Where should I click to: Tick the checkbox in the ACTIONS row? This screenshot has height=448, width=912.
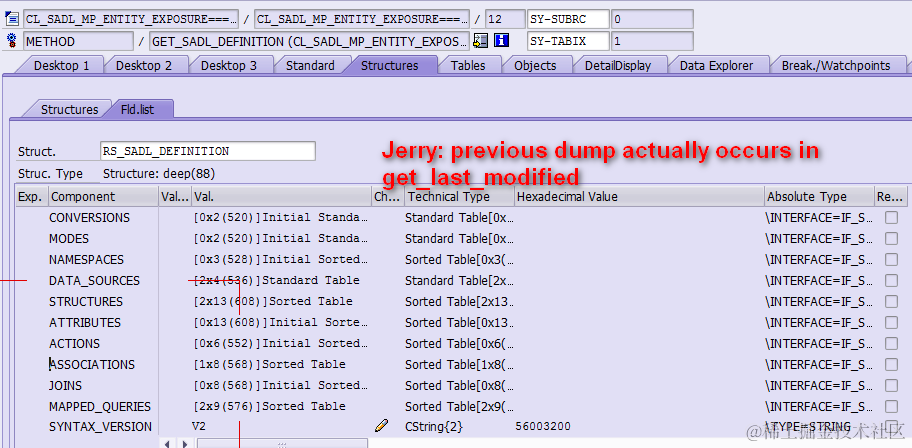891,343
